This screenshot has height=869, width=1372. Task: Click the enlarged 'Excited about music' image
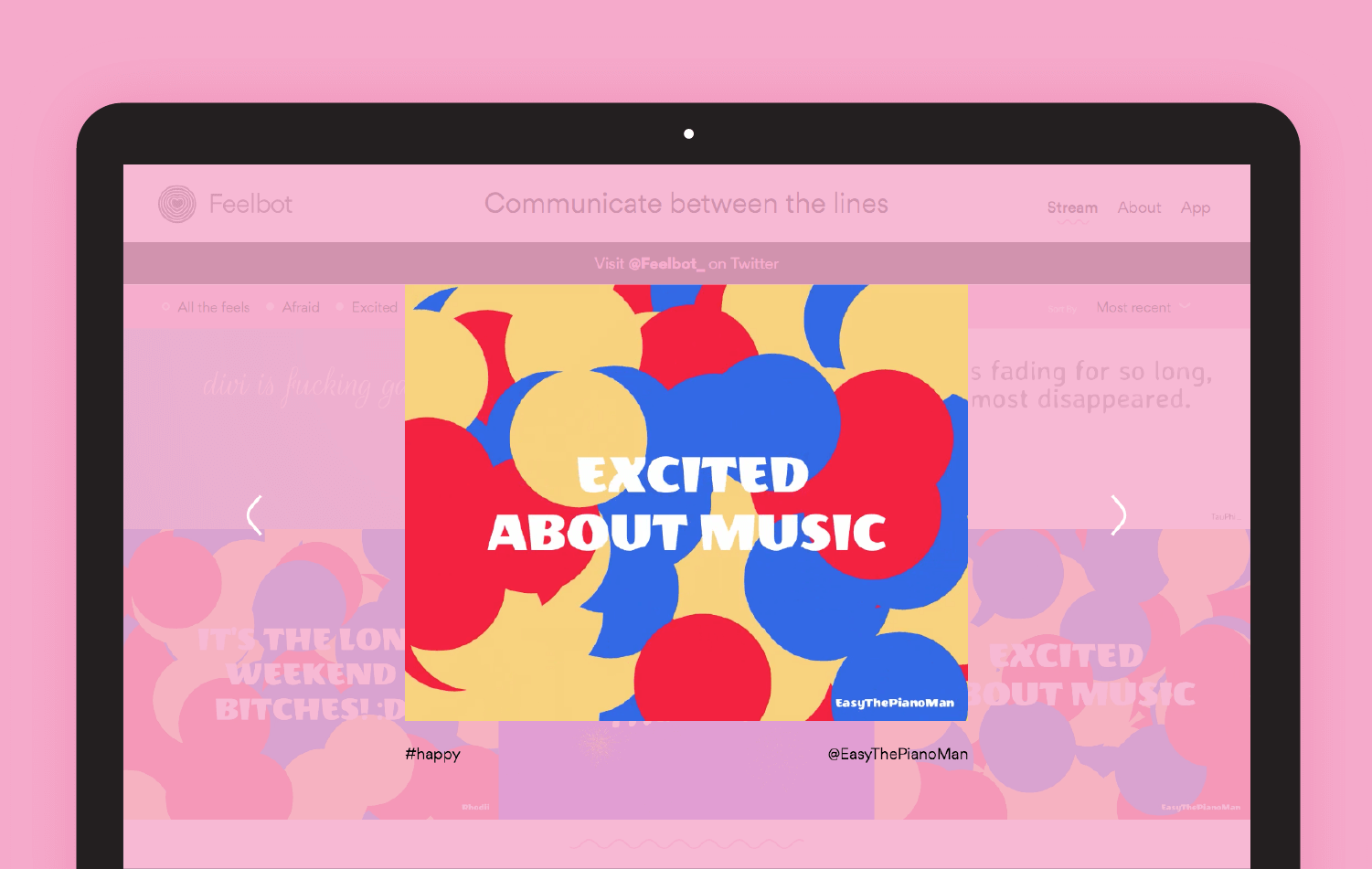tap(686, 503)
